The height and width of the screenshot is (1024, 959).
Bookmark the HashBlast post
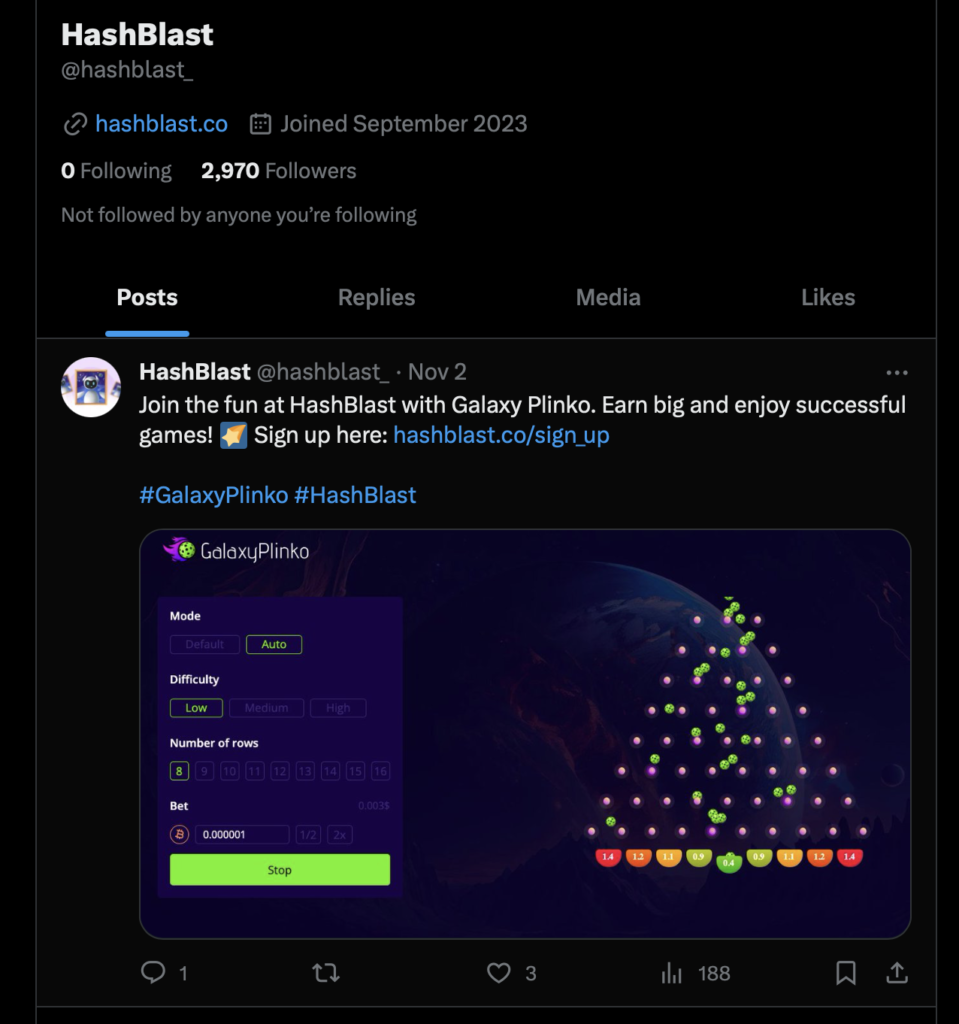(x=846, y=973)
